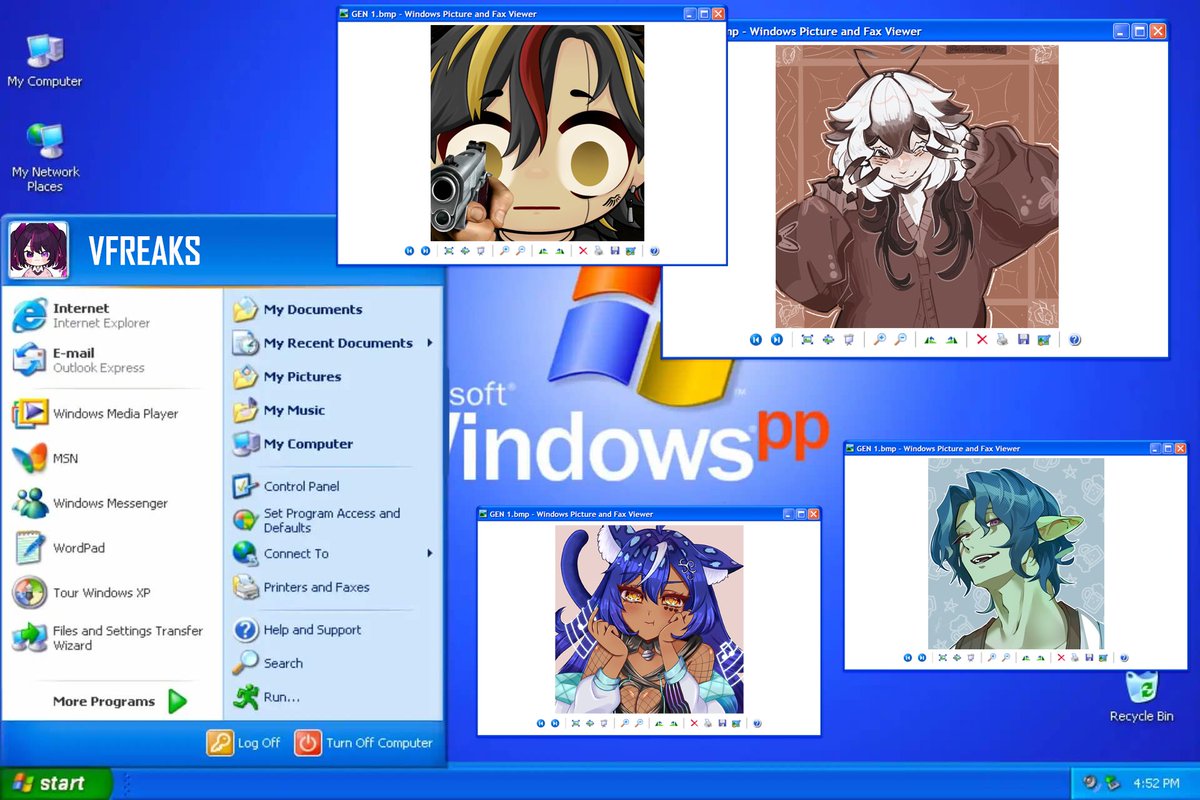Click Rotate Clockwise in the white-haired character viewer
Image resolution: width=1200 pixels, height=800 pixels.
930,340
